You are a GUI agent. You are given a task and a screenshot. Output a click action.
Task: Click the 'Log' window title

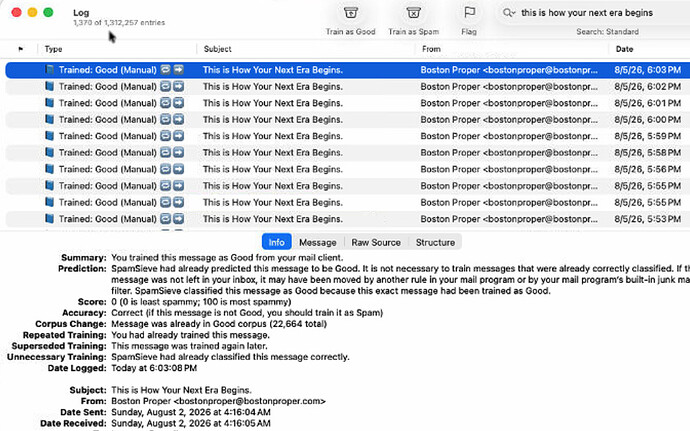81,13
